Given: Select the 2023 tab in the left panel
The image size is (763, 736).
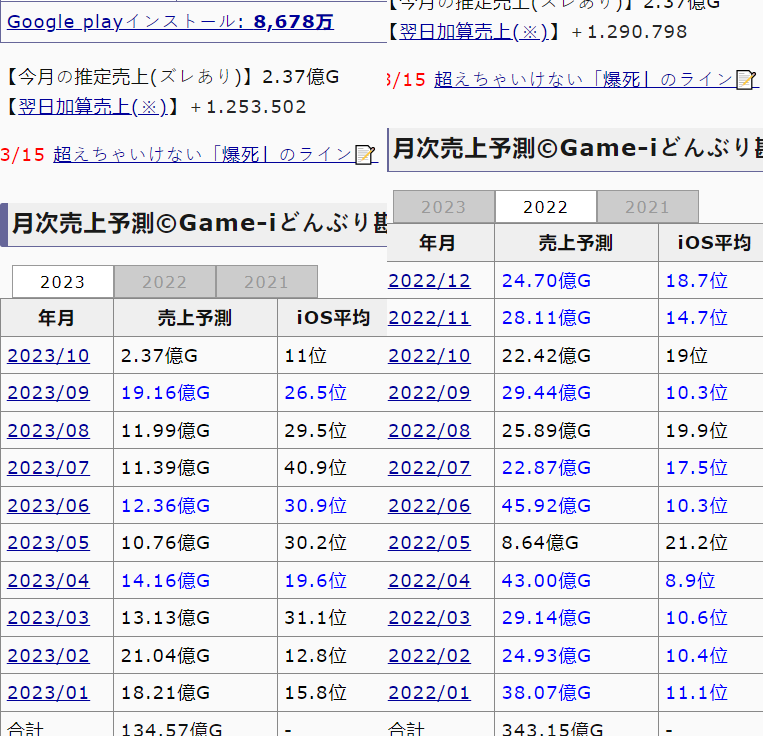Looking at the screenshot, I should tap(63, 282).
